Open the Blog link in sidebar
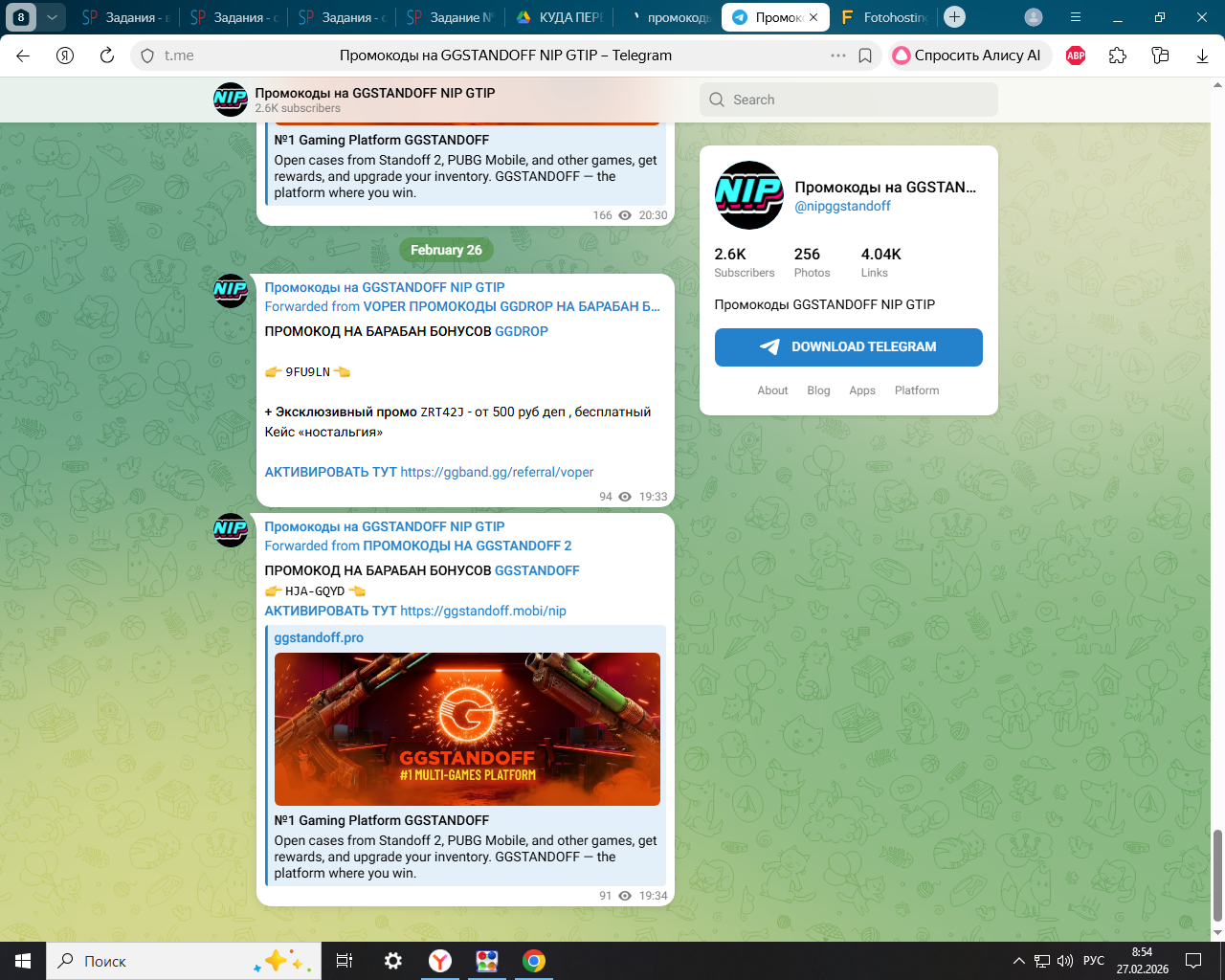The width and height of the screenshot is (1225, 980). click(x=818, y=390)
